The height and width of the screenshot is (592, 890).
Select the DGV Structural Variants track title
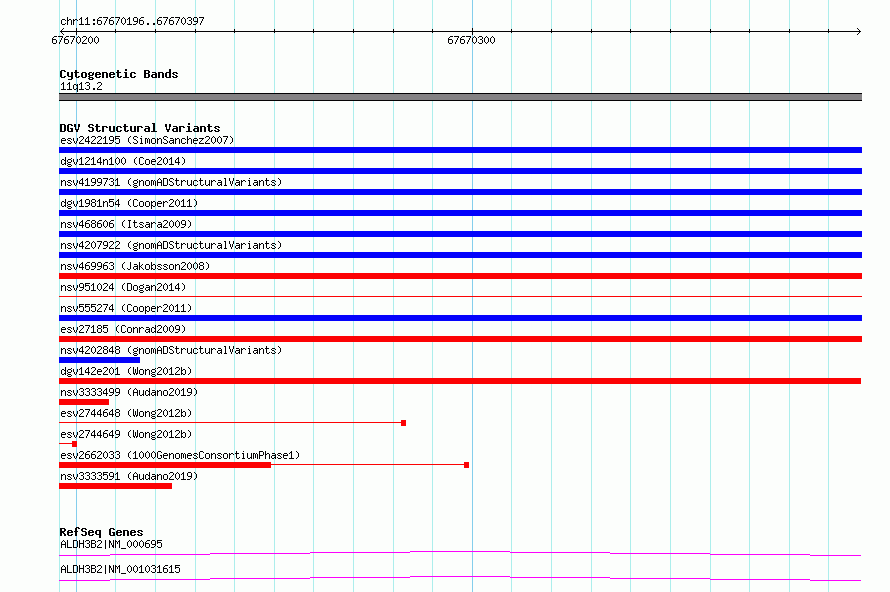point(140,128)
